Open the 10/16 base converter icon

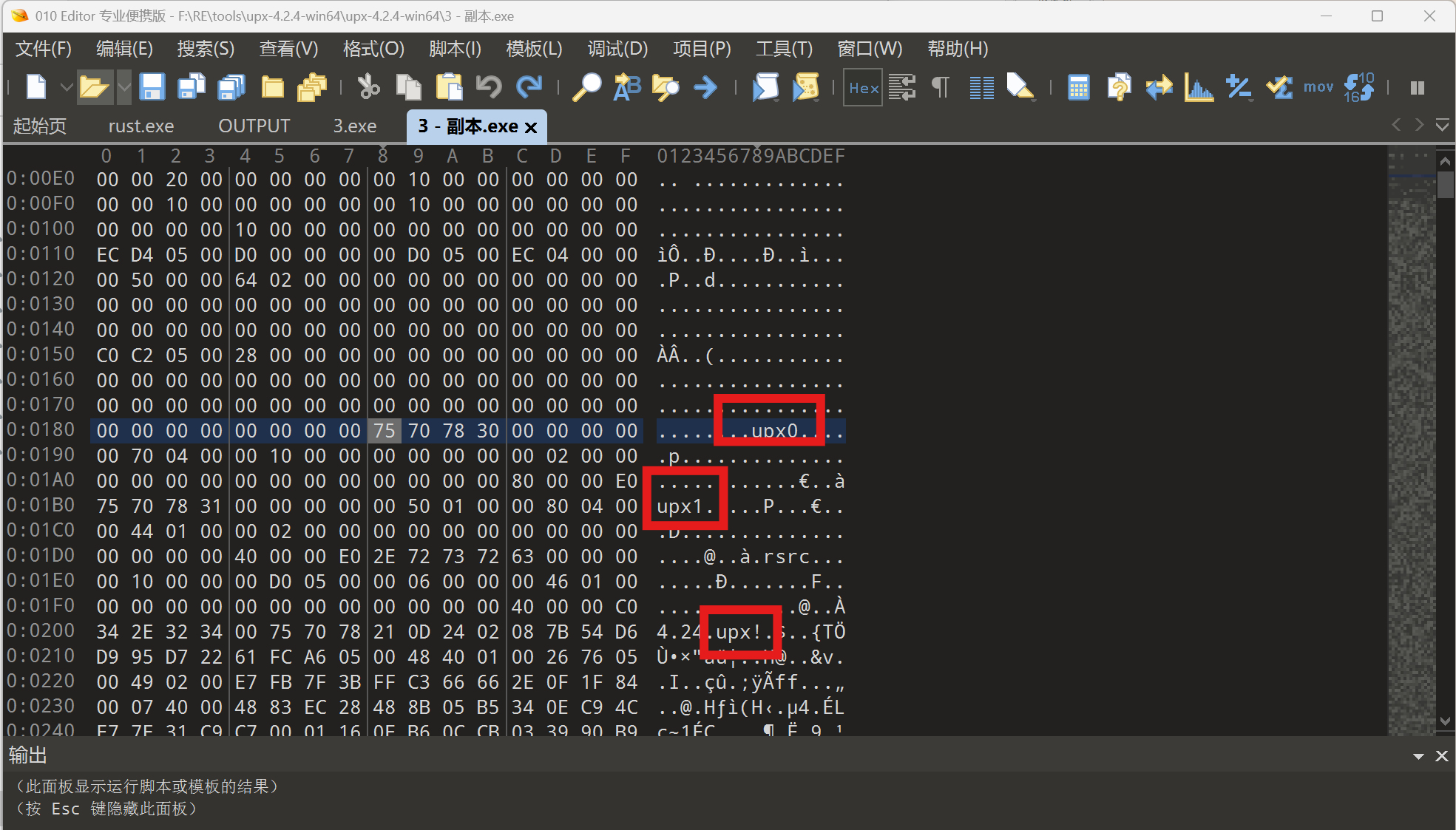1361,86
